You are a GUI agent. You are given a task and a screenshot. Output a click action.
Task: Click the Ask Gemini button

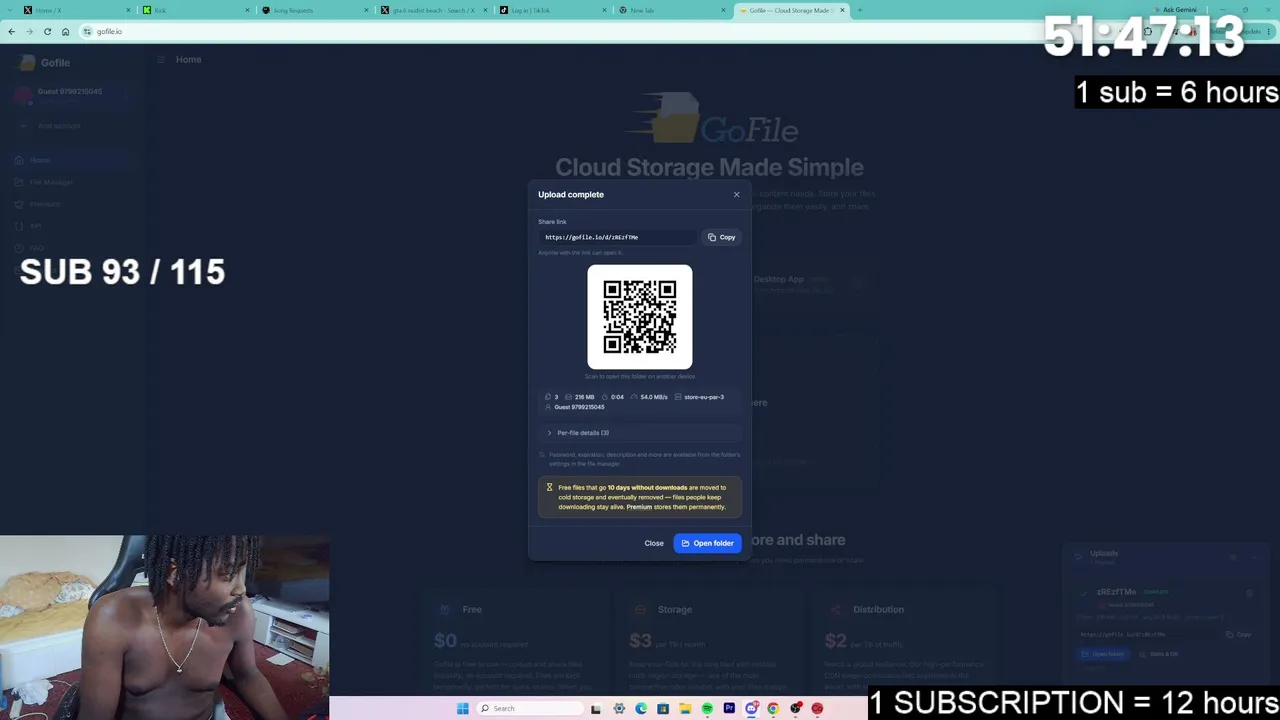pos(1175,10)
